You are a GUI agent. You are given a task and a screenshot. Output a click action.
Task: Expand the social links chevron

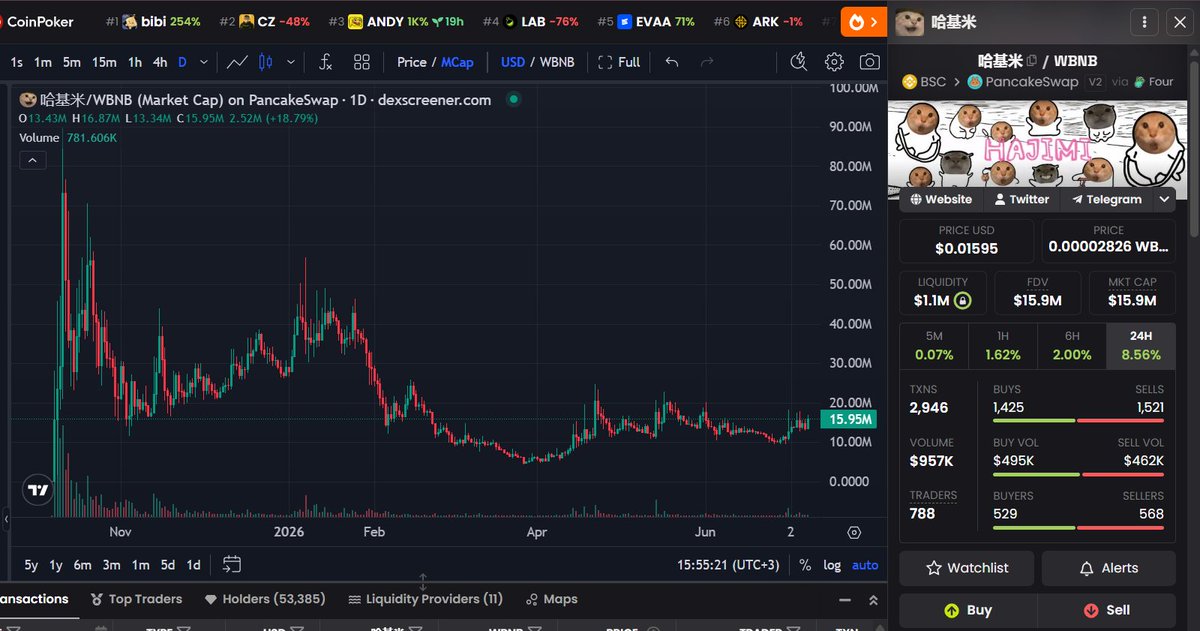pos(1165,199)
